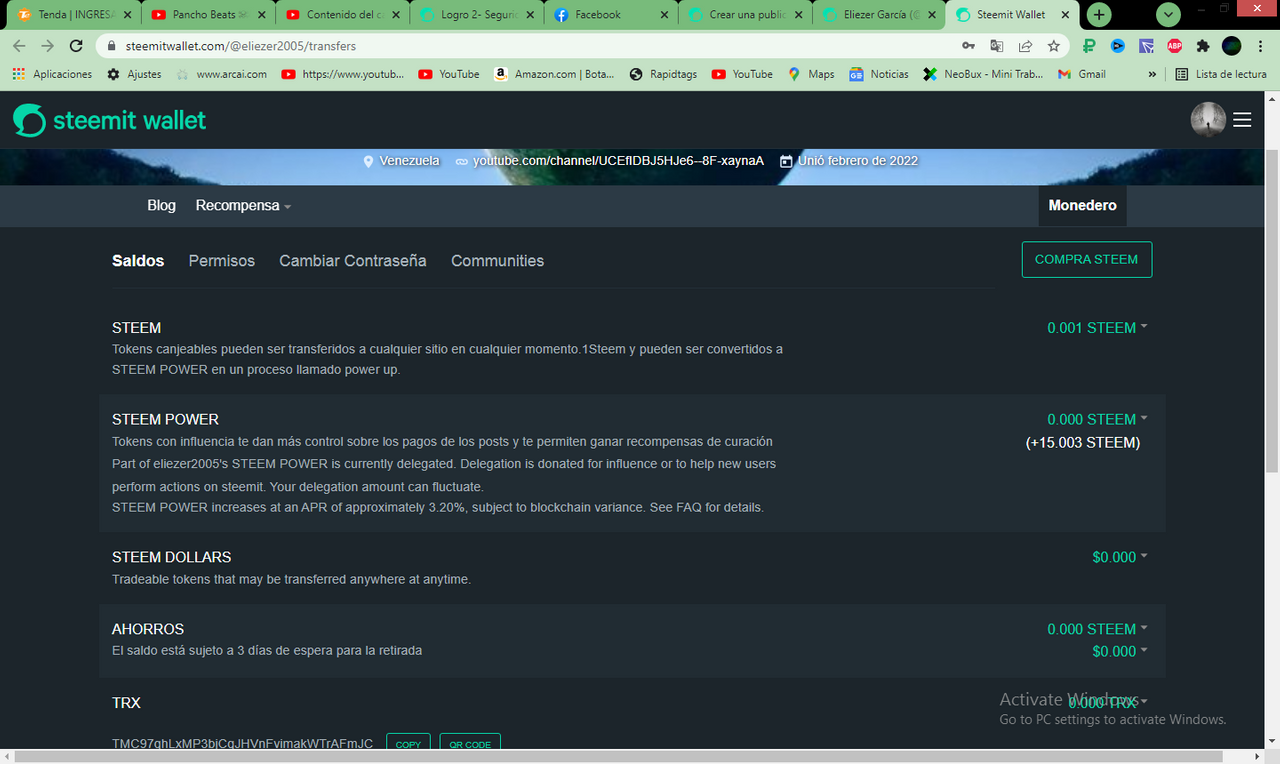Open Cambiar Contraseña tab

pyautogui.click(x=353, y=261)
